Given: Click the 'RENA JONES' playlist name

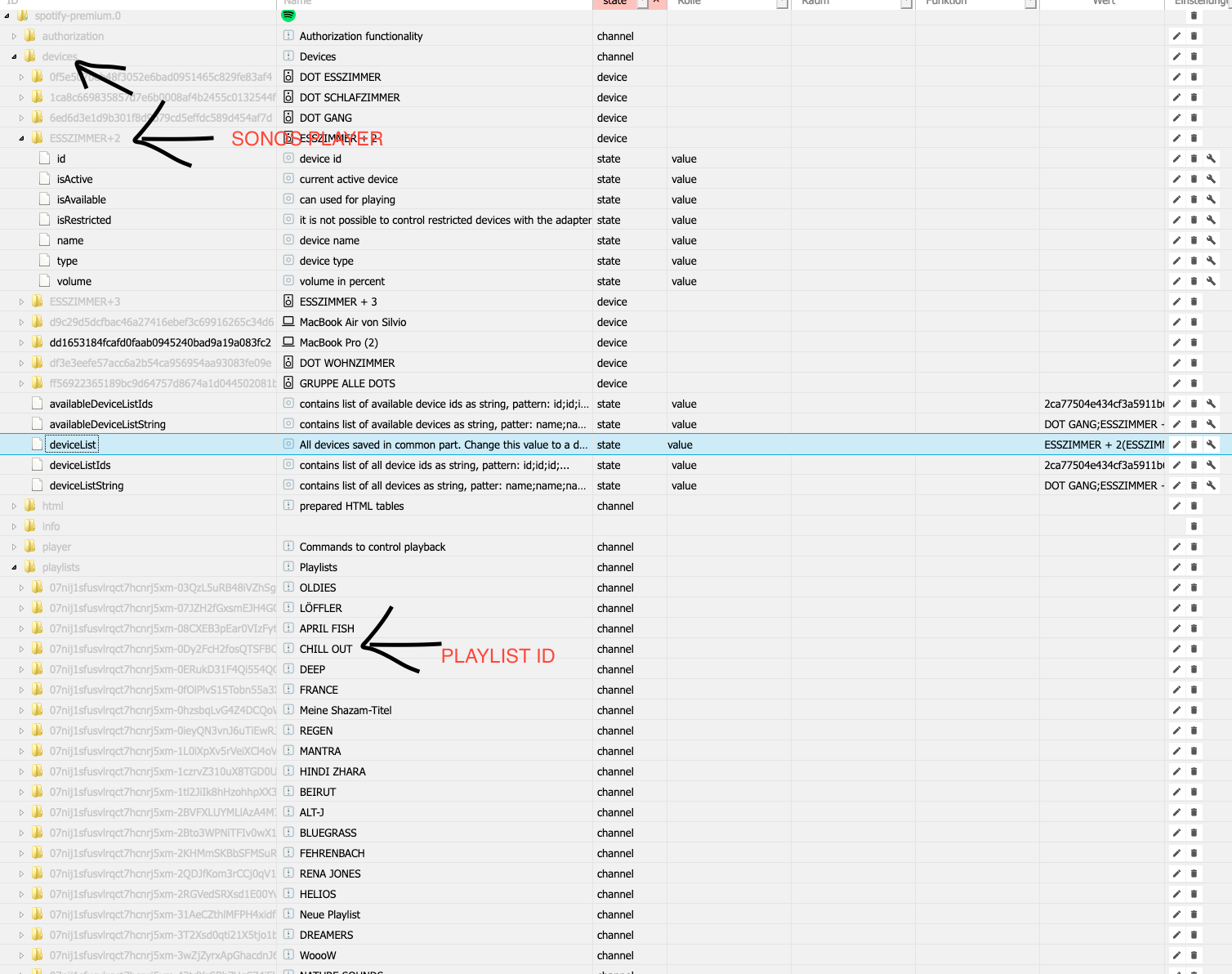Looking at the screenshot, I should (330, 873).
